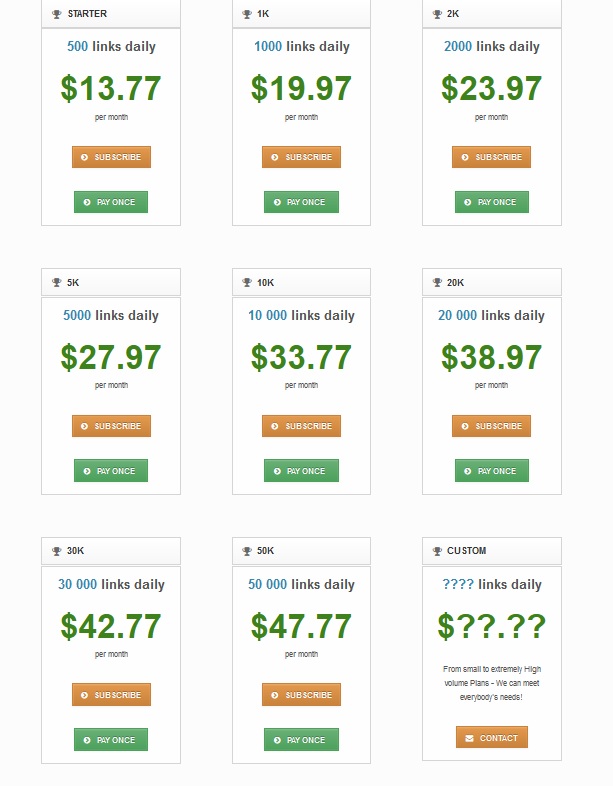The height and width of the screenshot is (786, 613).
Task: Click the trophy icon on 10K header
Action: [247, 283]
